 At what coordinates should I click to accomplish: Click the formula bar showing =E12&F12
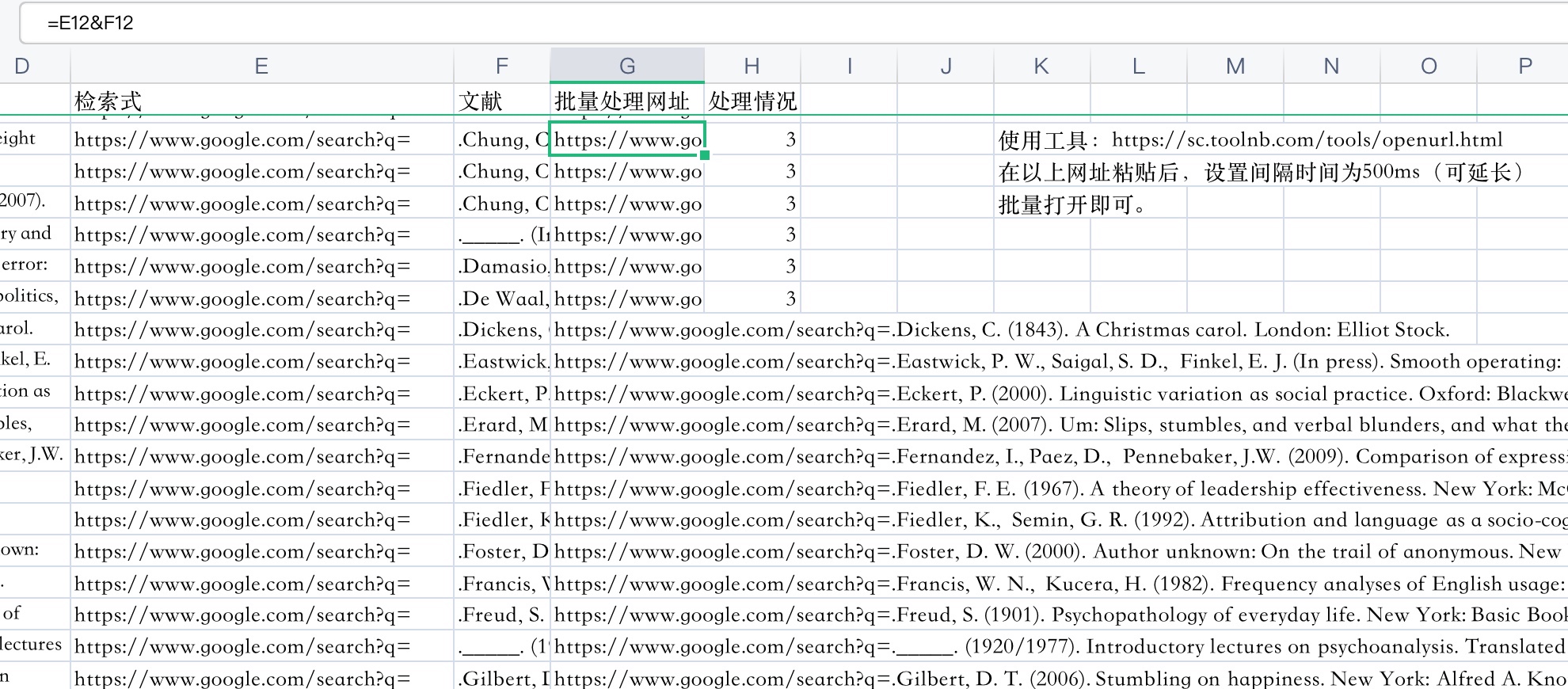tap(792, 23)
